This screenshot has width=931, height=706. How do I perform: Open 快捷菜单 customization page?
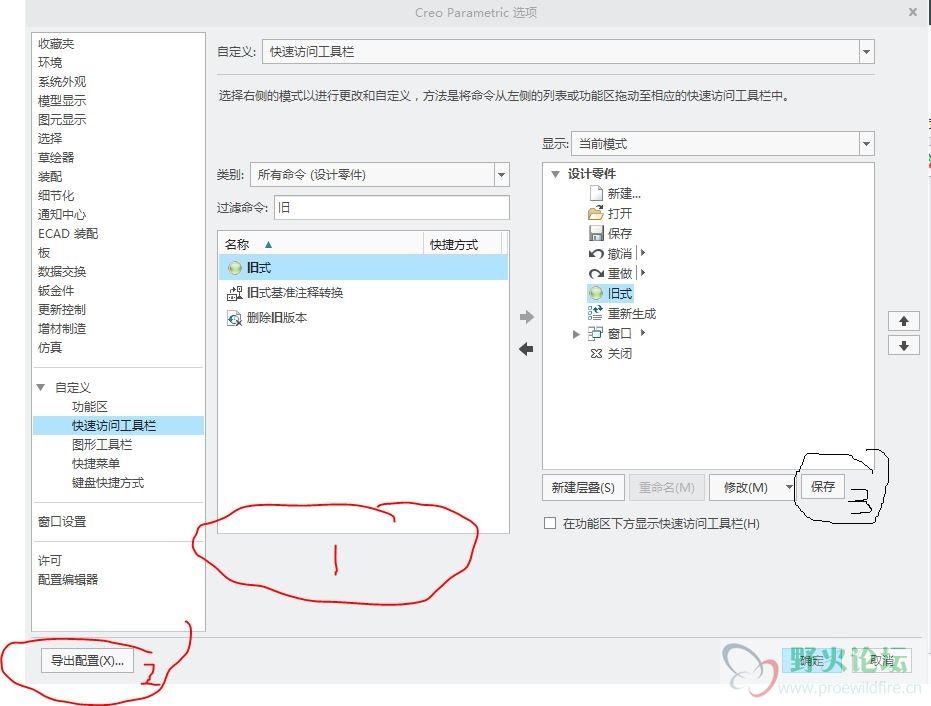96,464
